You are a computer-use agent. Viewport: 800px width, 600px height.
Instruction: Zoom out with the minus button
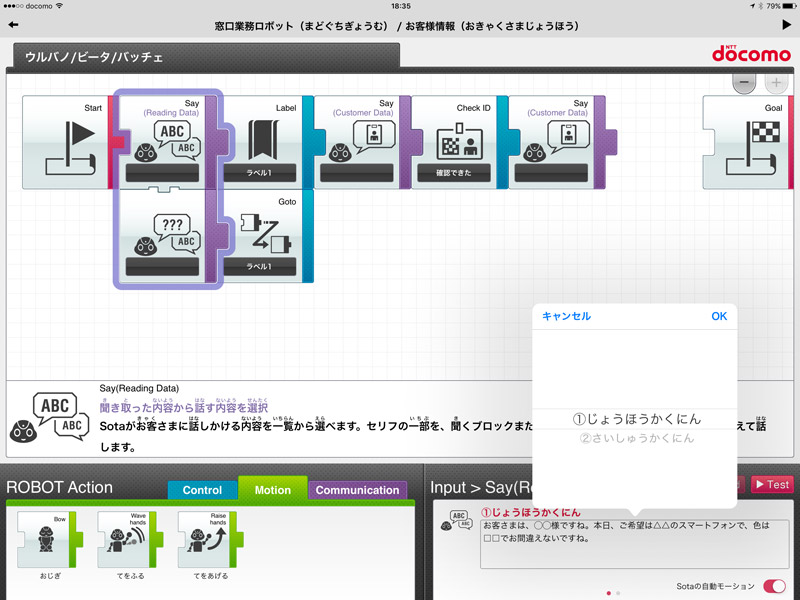744,84
